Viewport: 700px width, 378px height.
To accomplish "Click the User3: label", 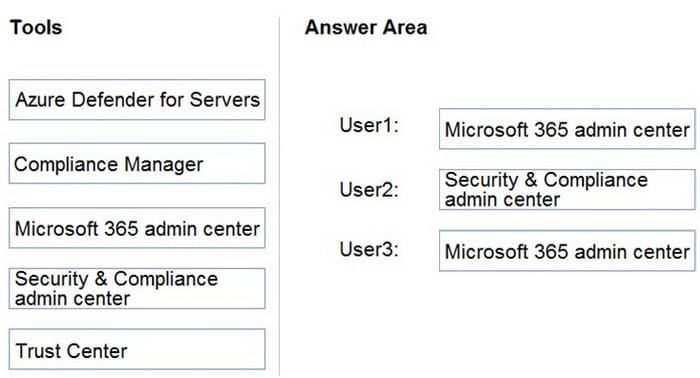I will click(369, 249).
